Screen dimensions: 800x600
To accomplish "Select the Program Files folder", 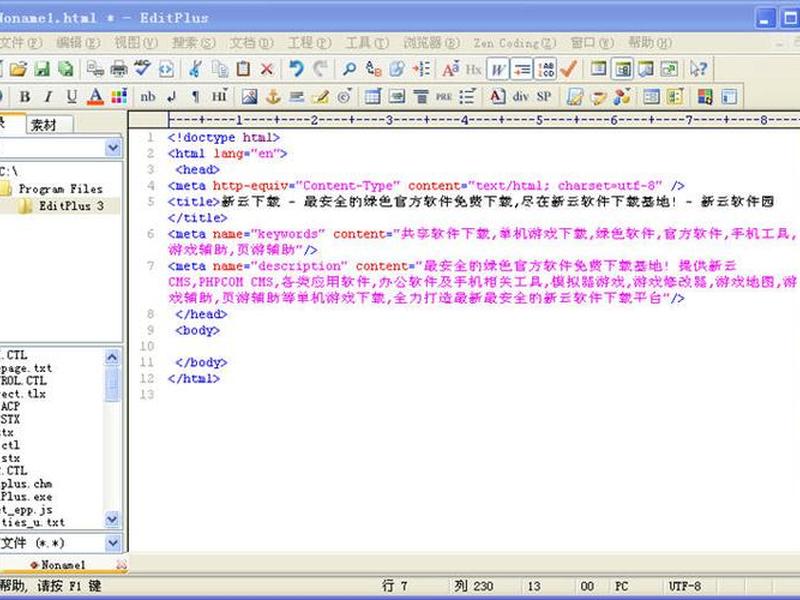I will (x=61, y=189).
